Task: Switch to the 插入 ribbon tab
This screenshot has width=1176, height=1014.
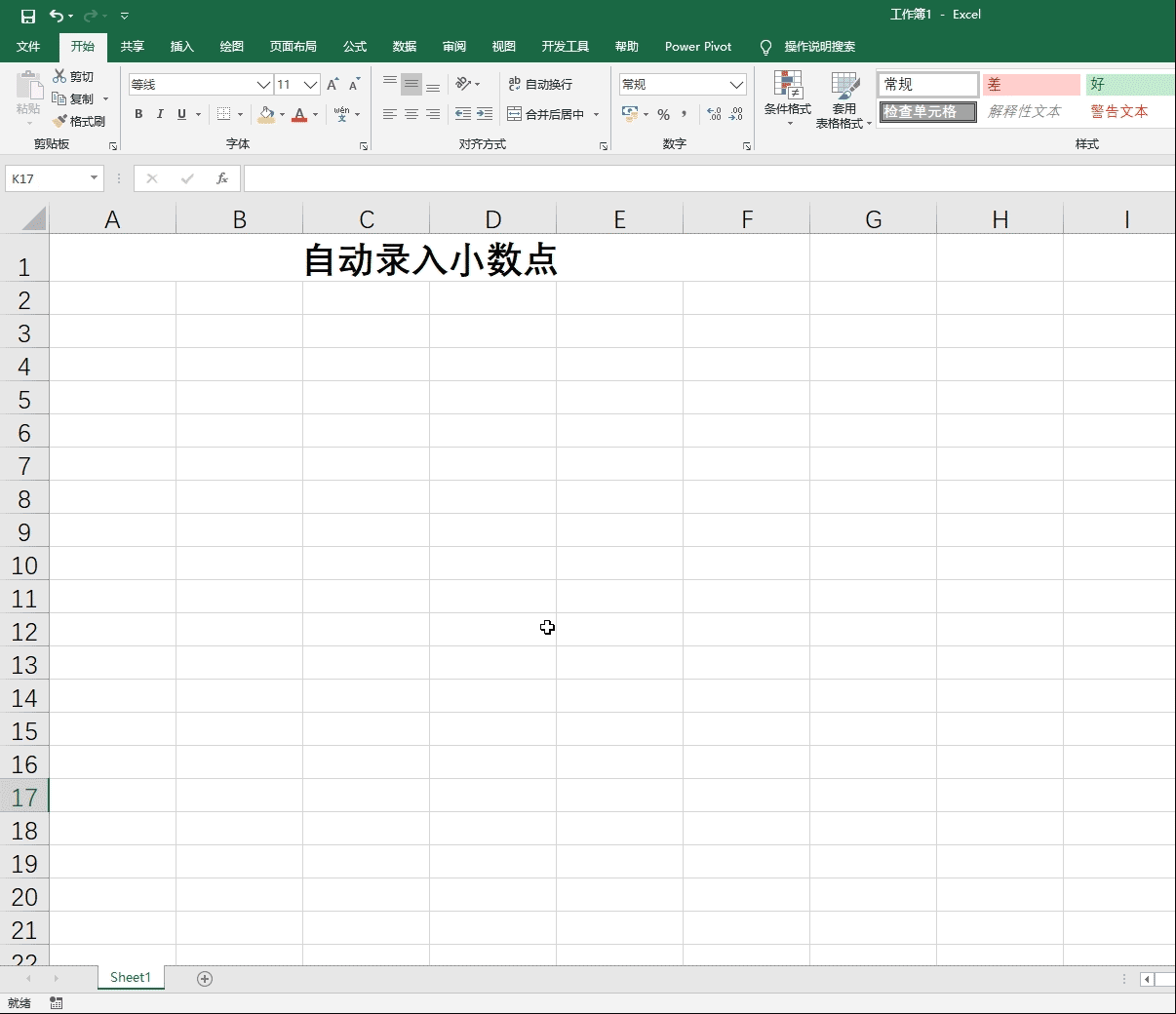Action: point(182,47)
